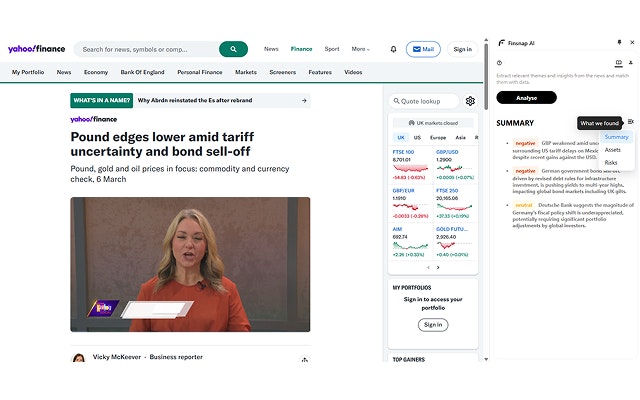The width and height of the screenshot is (640, 400).
Task: Pin the Finsnap AI panel
Action: click(x=619, y=42)
